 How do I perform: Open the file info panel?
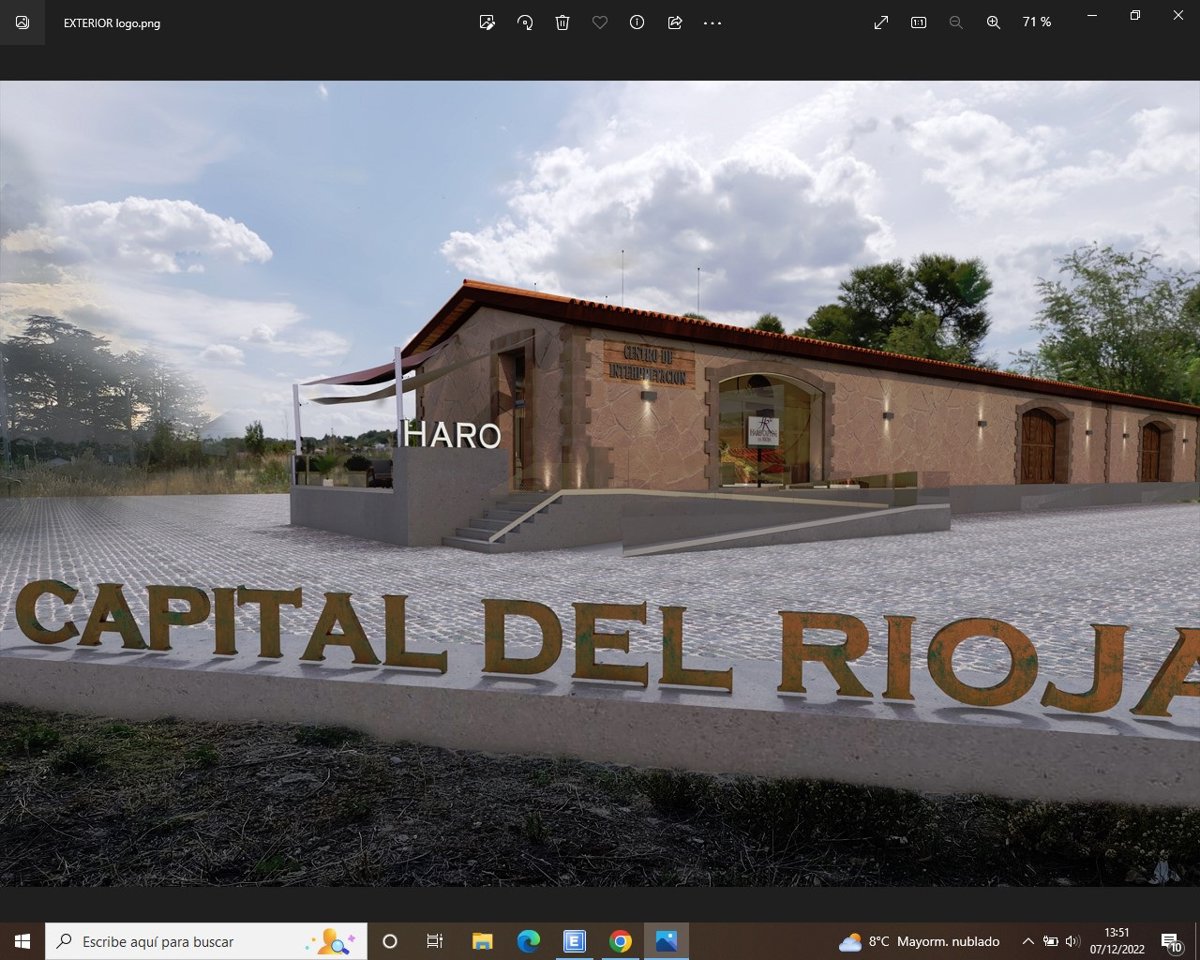pyautogui.click(x=637, y=22)
